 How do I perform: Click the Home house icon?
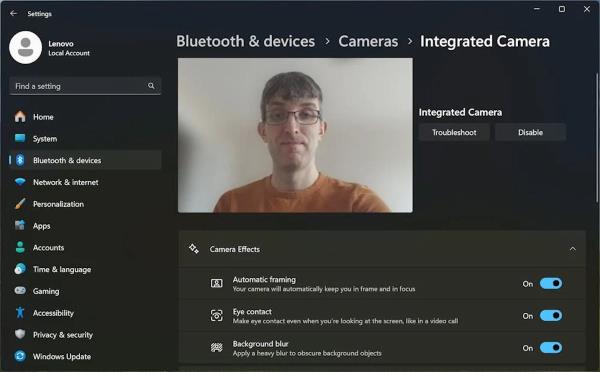(20, 116)
